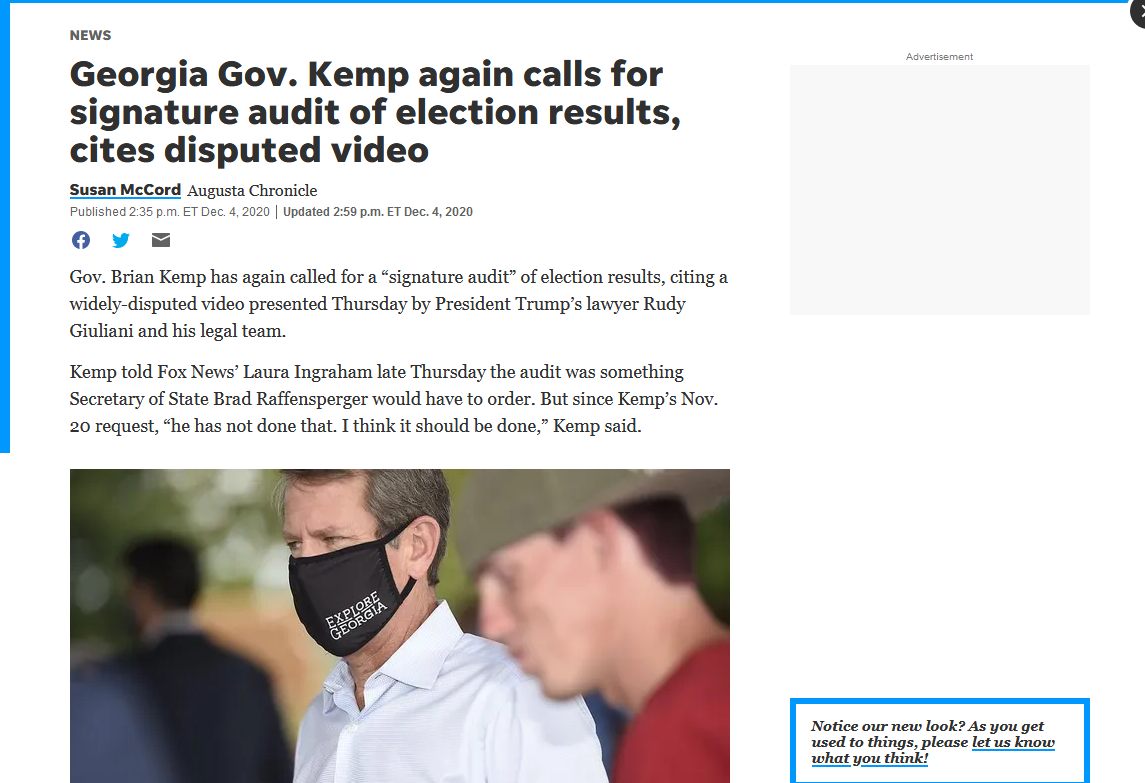Click the Updated 2:59 p.m. timestamp
This screenshot has height=783, width=1145.
(x=378, y=212)
